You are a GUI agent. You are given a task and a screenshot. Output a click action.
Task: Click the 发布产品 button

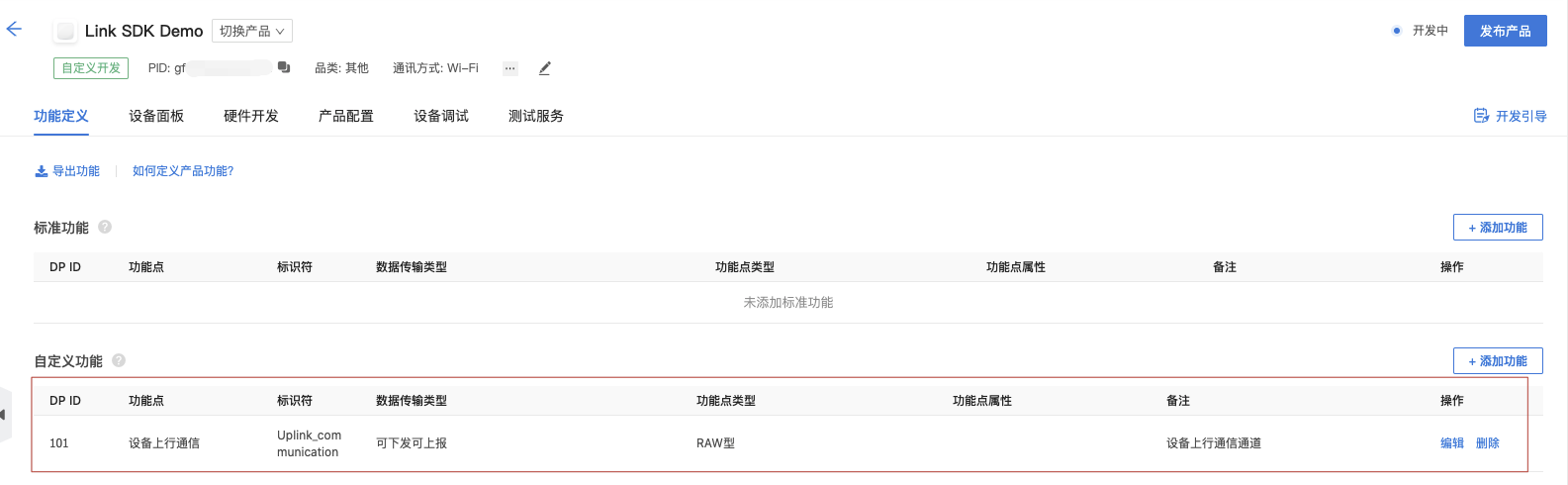click(1505, 31)
